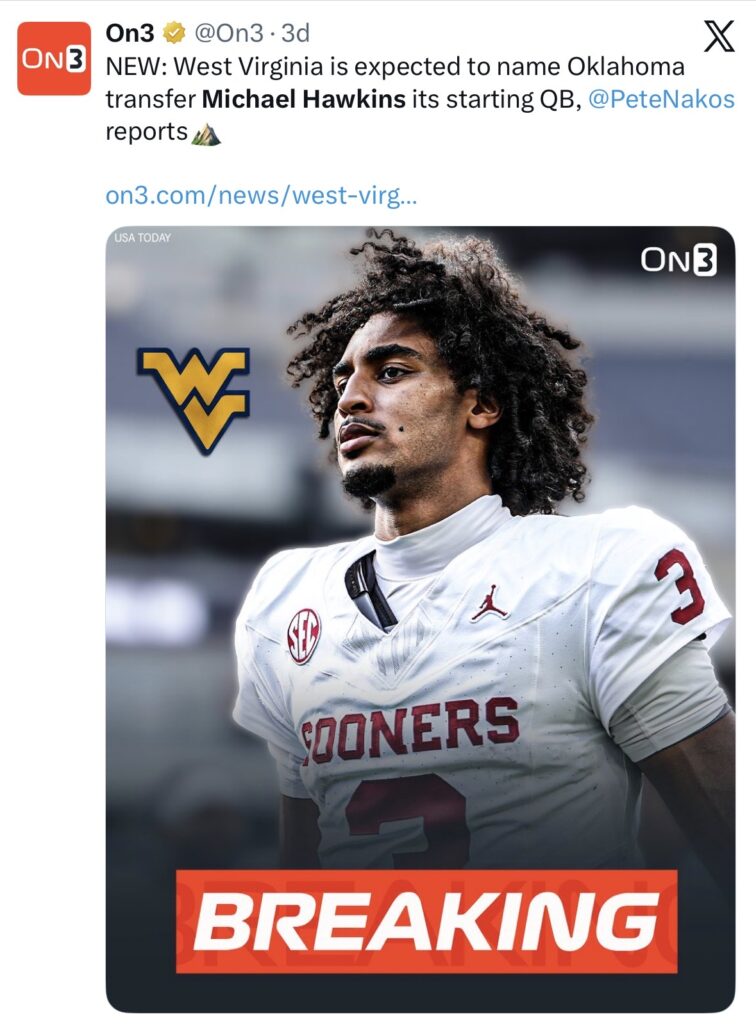Click the X logo icon

pos(719,36)
